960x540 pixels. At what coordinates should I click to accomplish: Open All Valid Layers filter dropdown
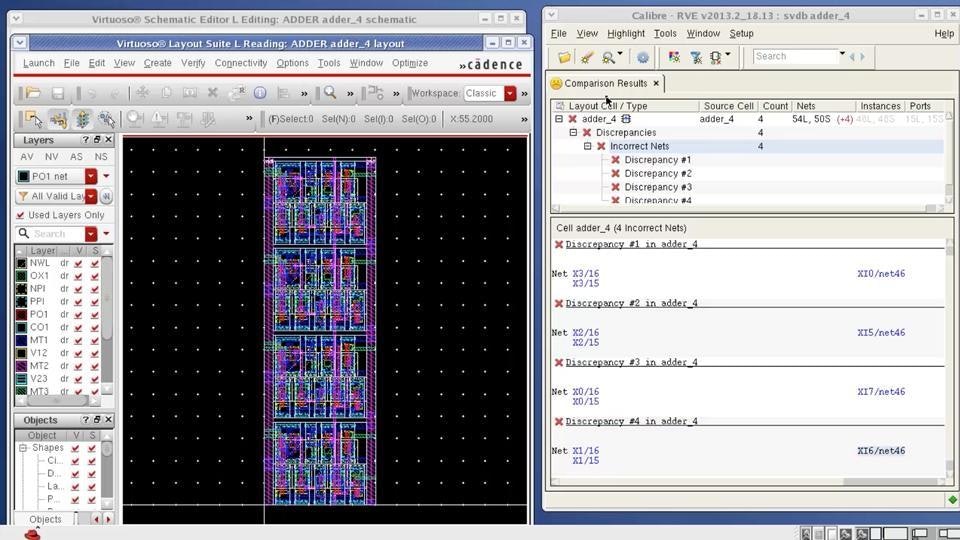tap(91, 197)
